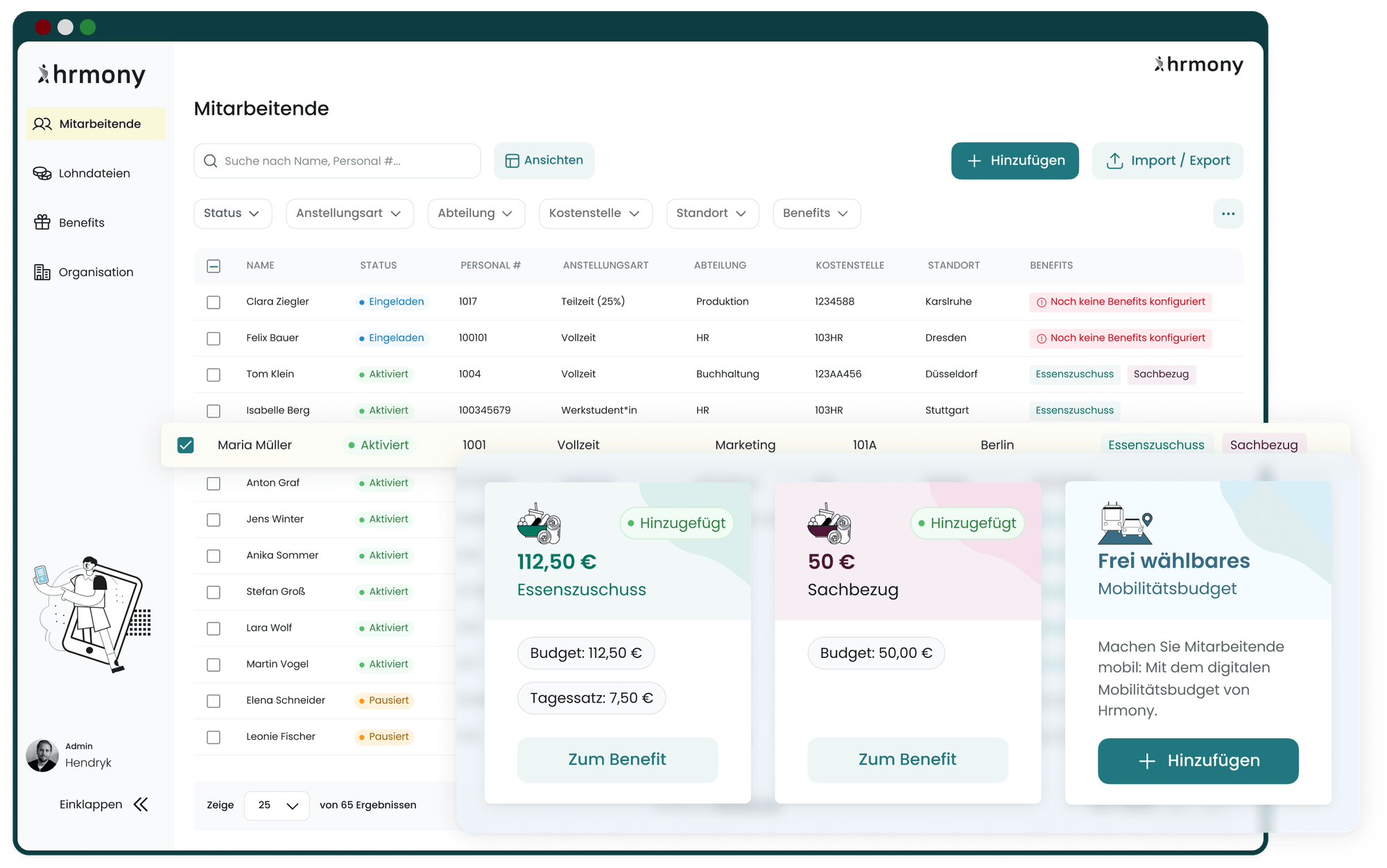This screenshot has width=1387, height=868.
Task: Toggle the select-all checkbox in table header
Action: (x=214, y=266)
